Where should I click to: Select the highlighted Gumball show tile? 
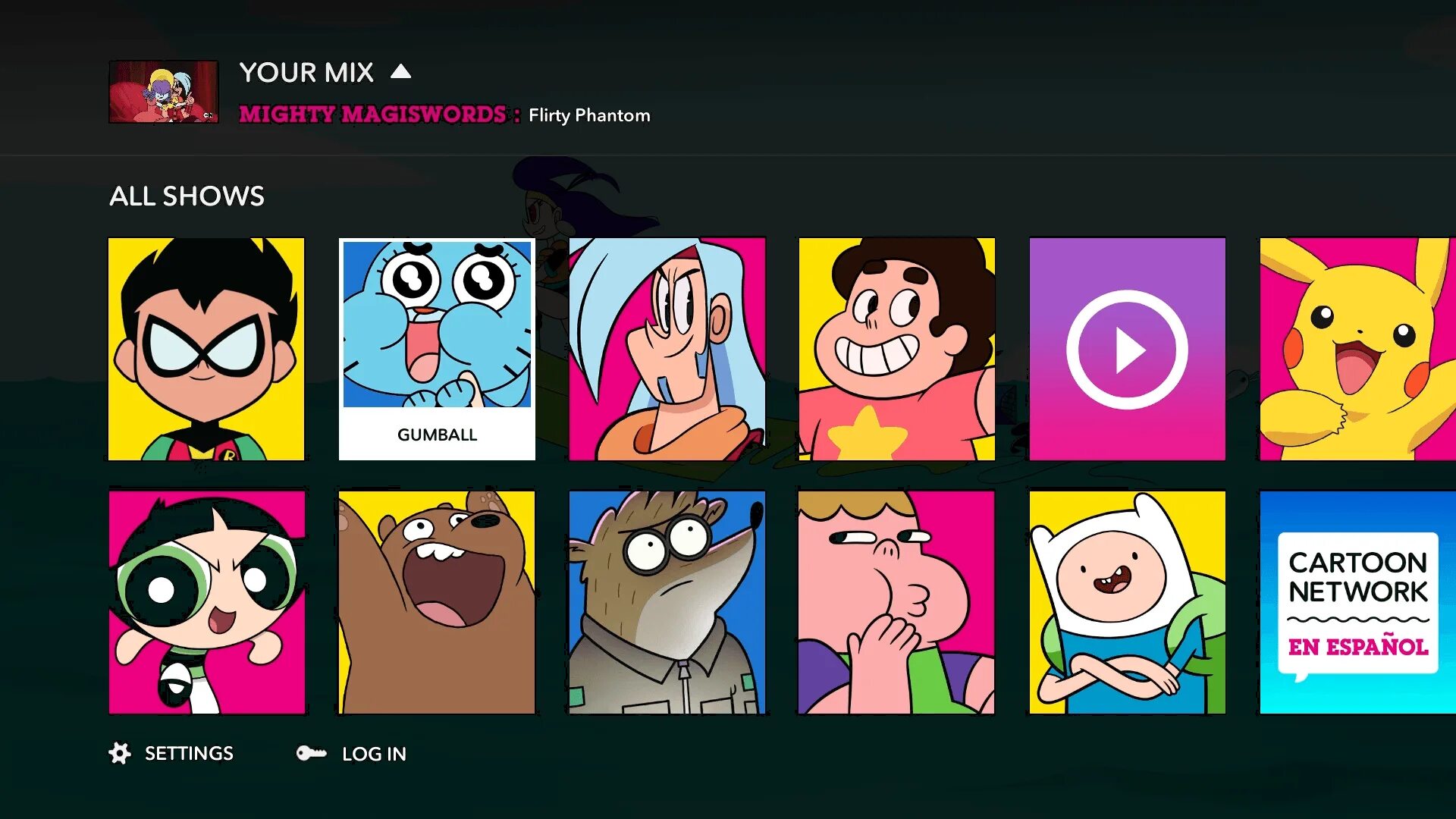coord(437,349)
